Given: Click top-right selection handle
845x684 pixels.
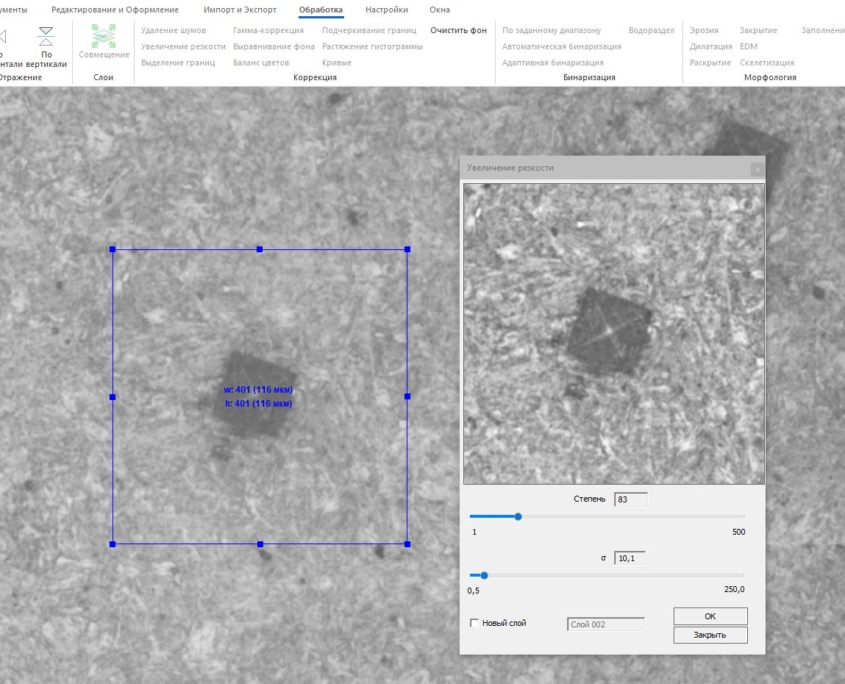Looking at the screenshot, I should coord(407,250).
